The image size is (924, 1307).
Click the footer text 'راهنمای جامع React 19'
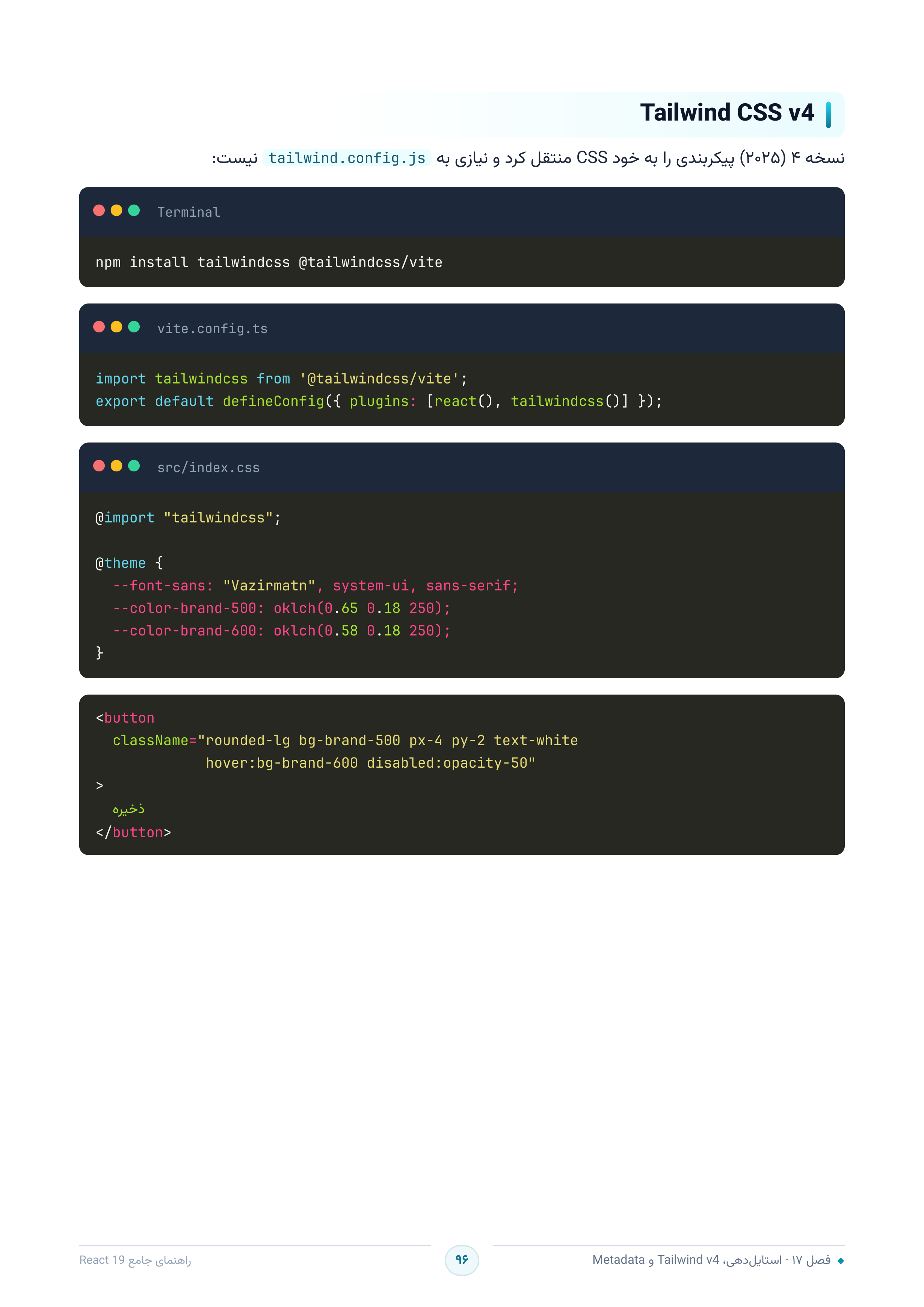[135, 1260]
